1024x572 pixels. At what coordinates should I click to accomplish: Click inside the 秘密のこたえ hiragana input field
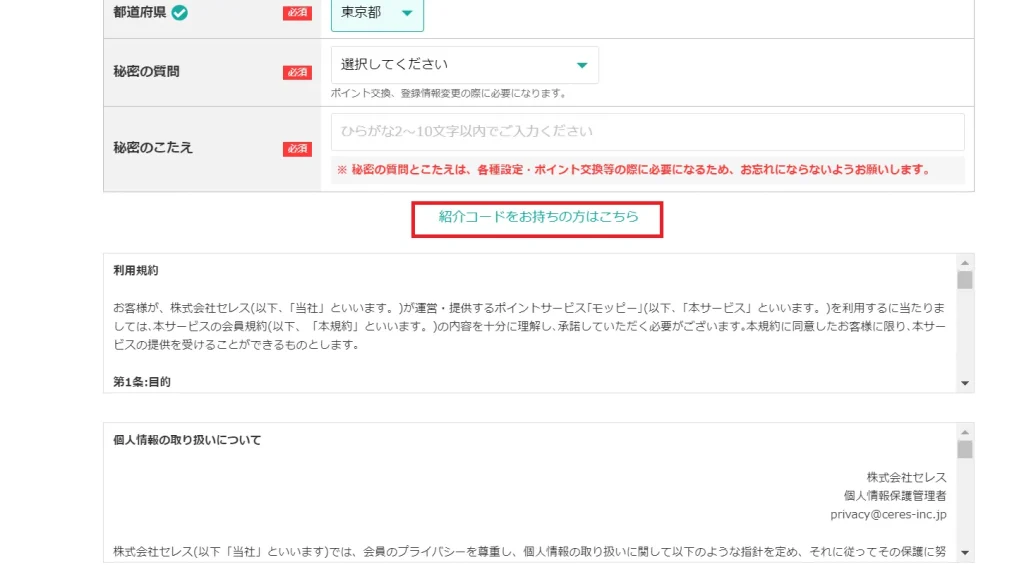647,131
